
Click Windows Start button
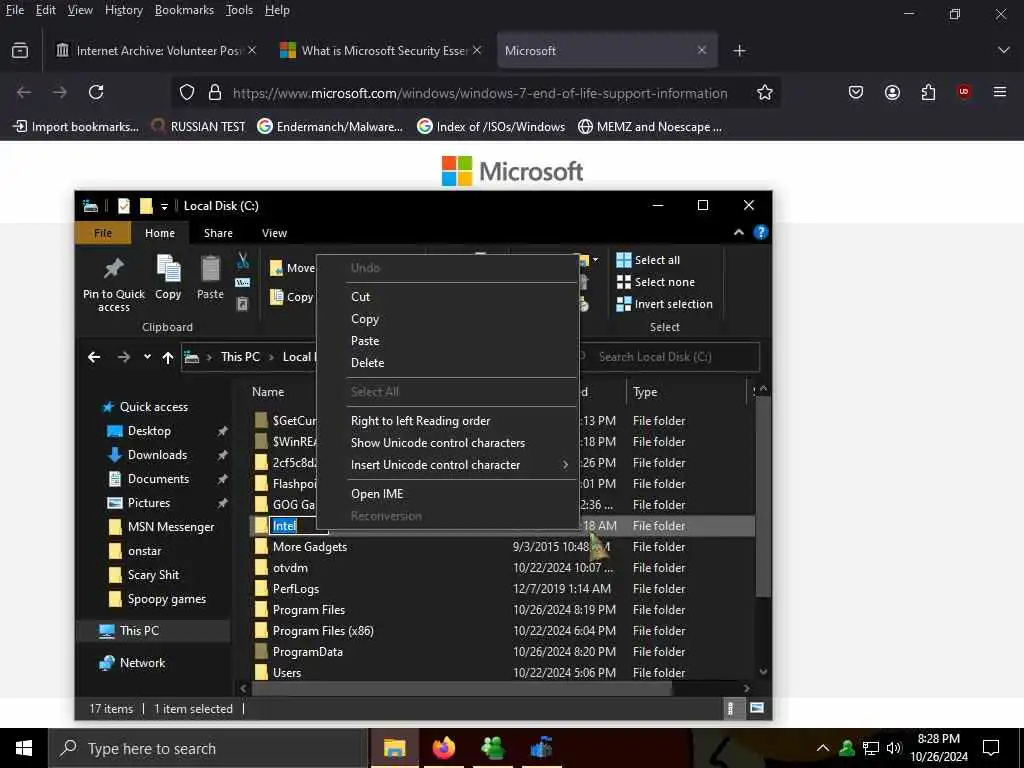pos(24,748)
